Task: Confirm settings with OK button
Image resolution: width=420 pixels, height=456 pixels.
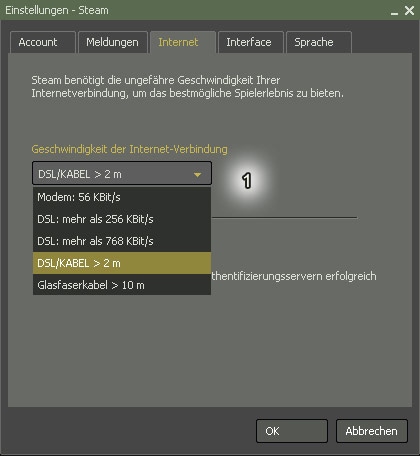Action: pyautogui.click(x=292, y=431)
